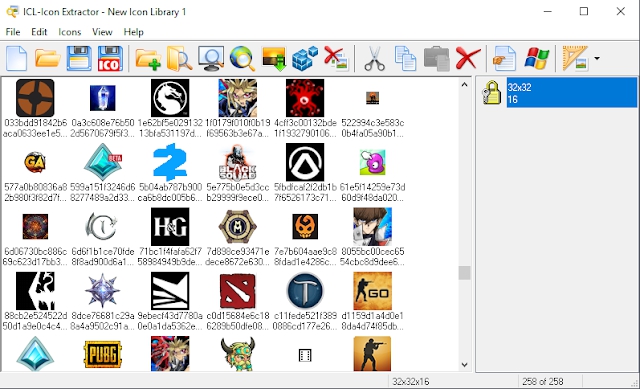Open the Icons menu

click(x=70, y=32)
